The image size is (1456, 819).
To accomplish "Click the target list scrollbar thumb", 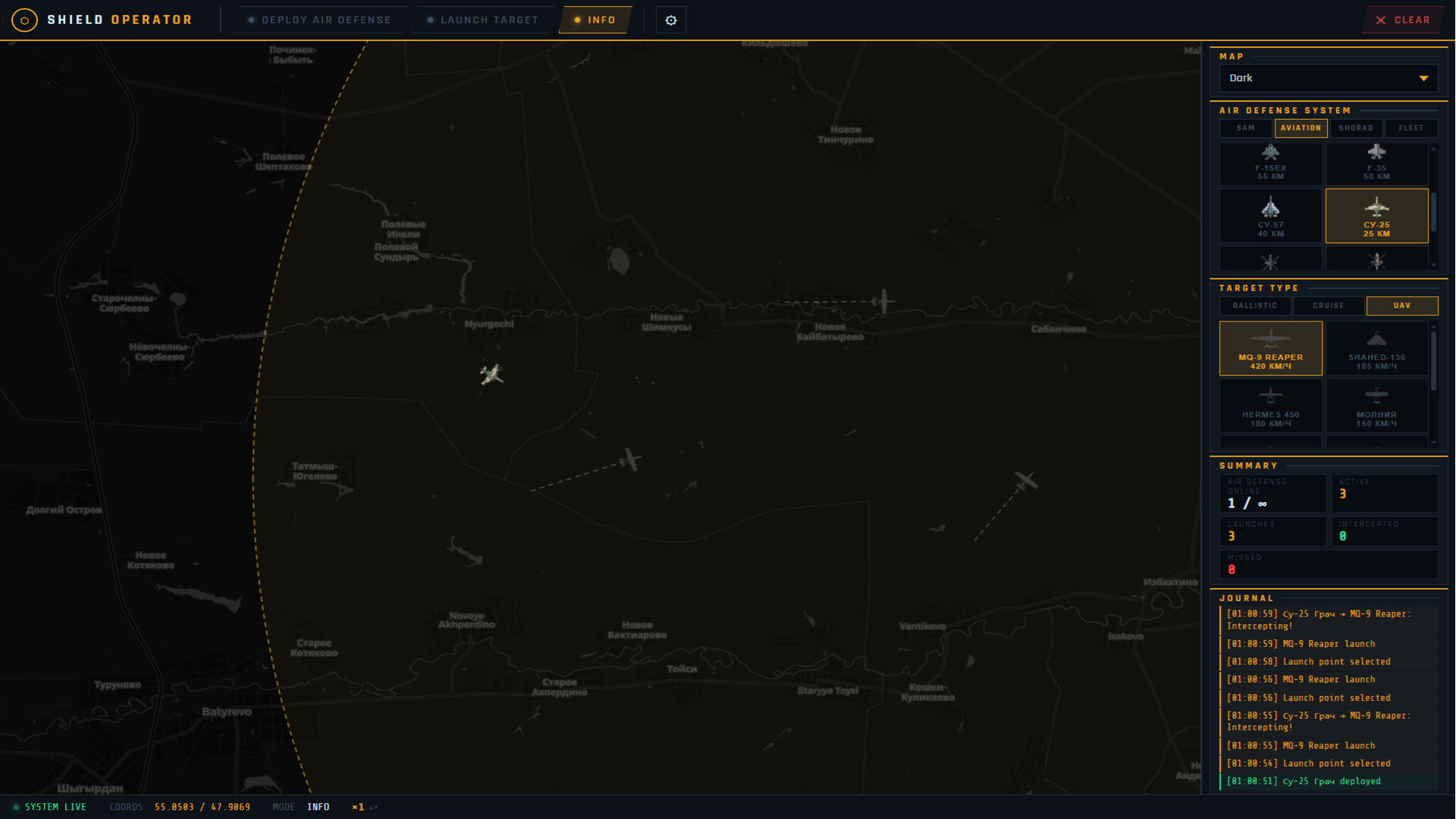I will [1433, 361].
